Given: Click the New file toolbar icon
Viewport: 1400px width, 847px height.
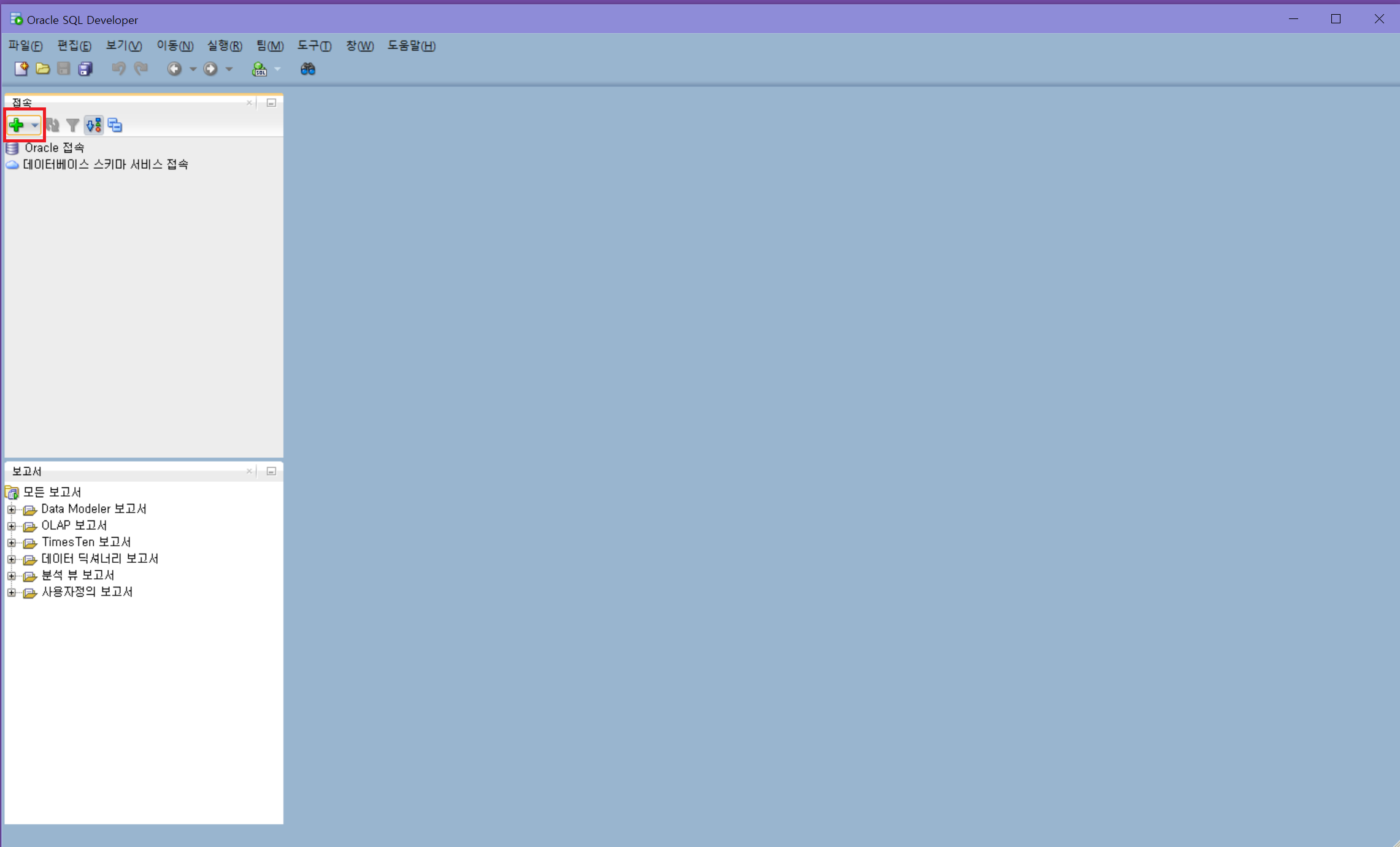Looking at the screenshot, I should click(x=21, y=69).
